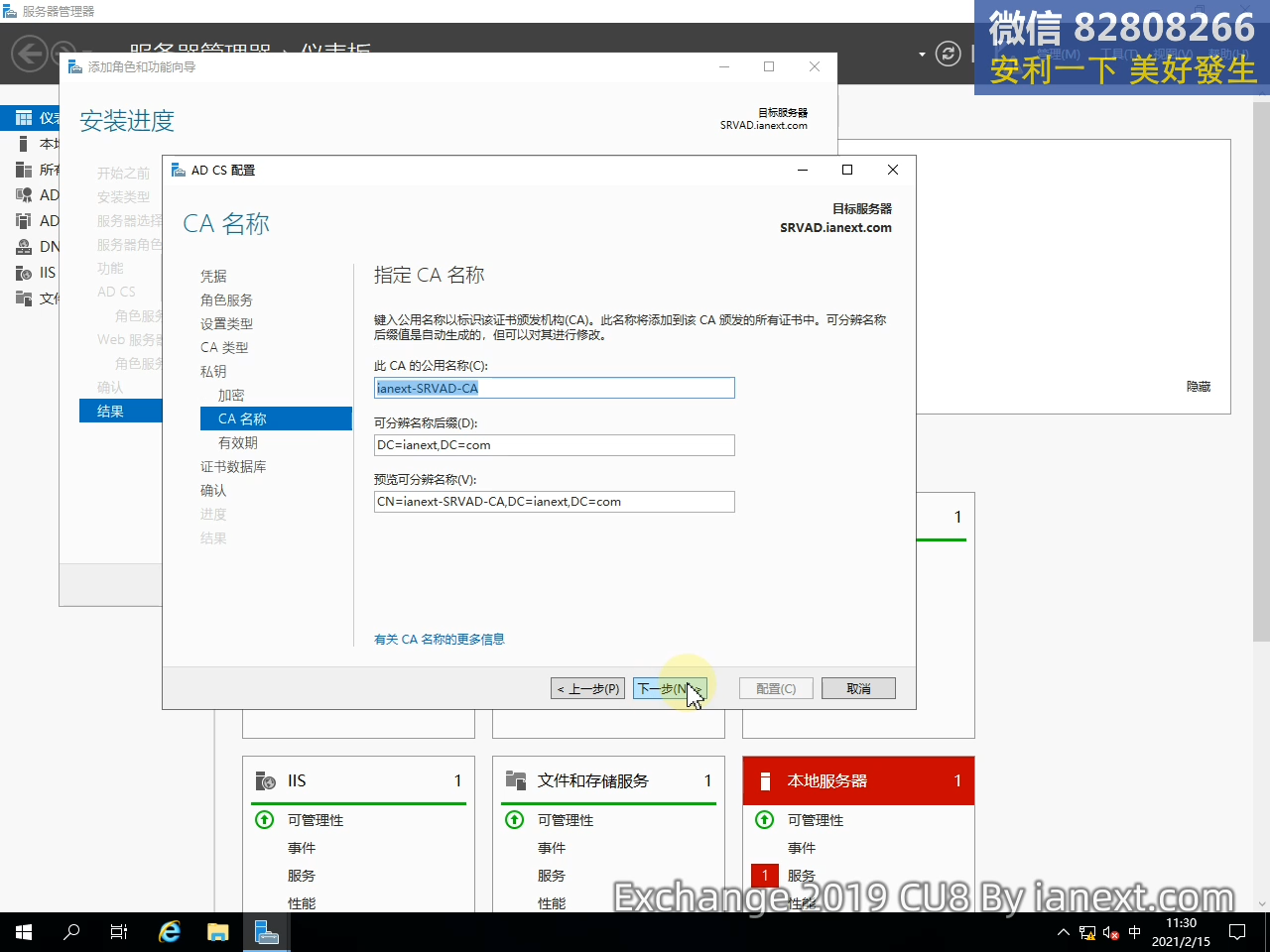Refresh the Server Manager dashboard

[949, 54]
